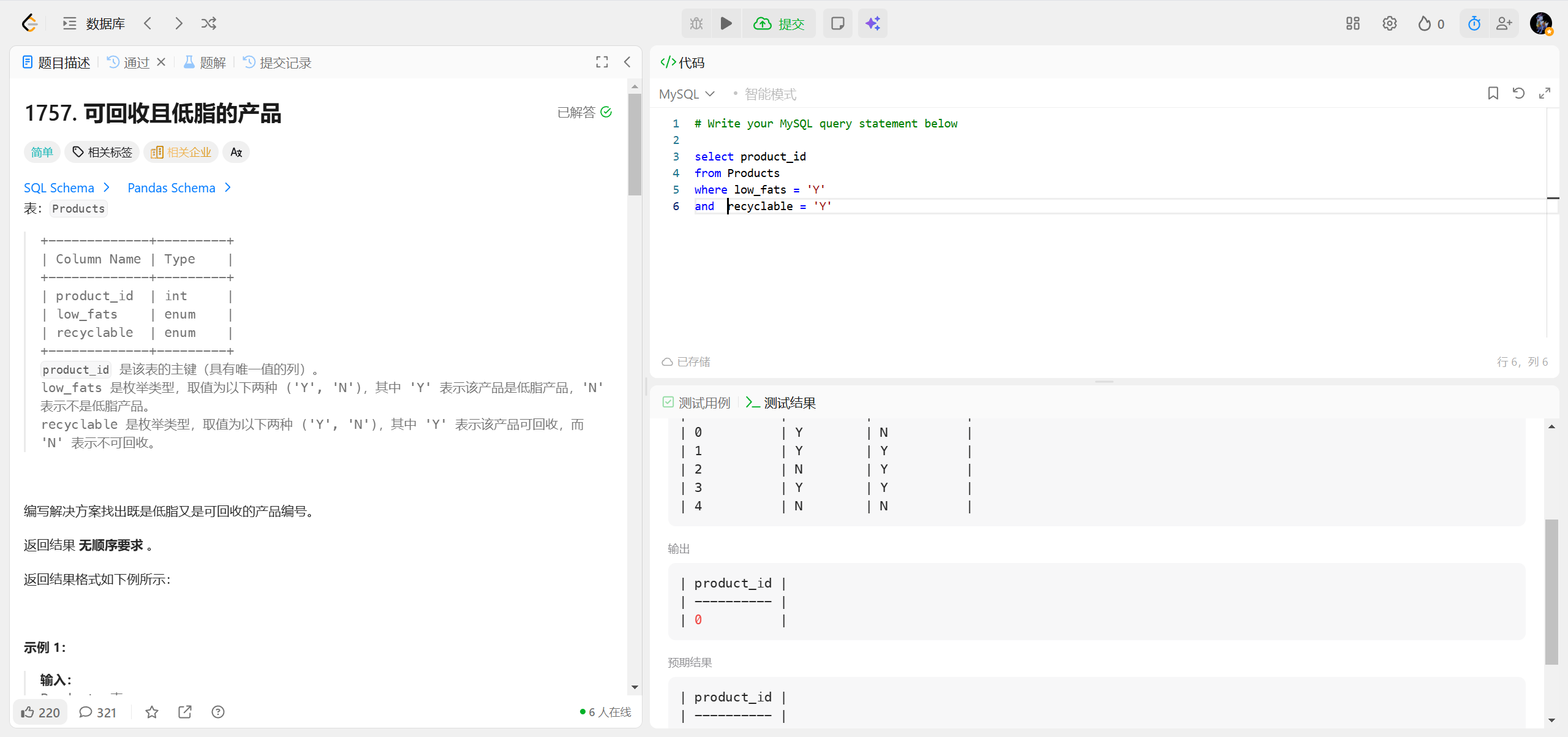Open the MySQL language dropdown
The width and height of the screenshot is (1568, 737).
click(687, 94)
